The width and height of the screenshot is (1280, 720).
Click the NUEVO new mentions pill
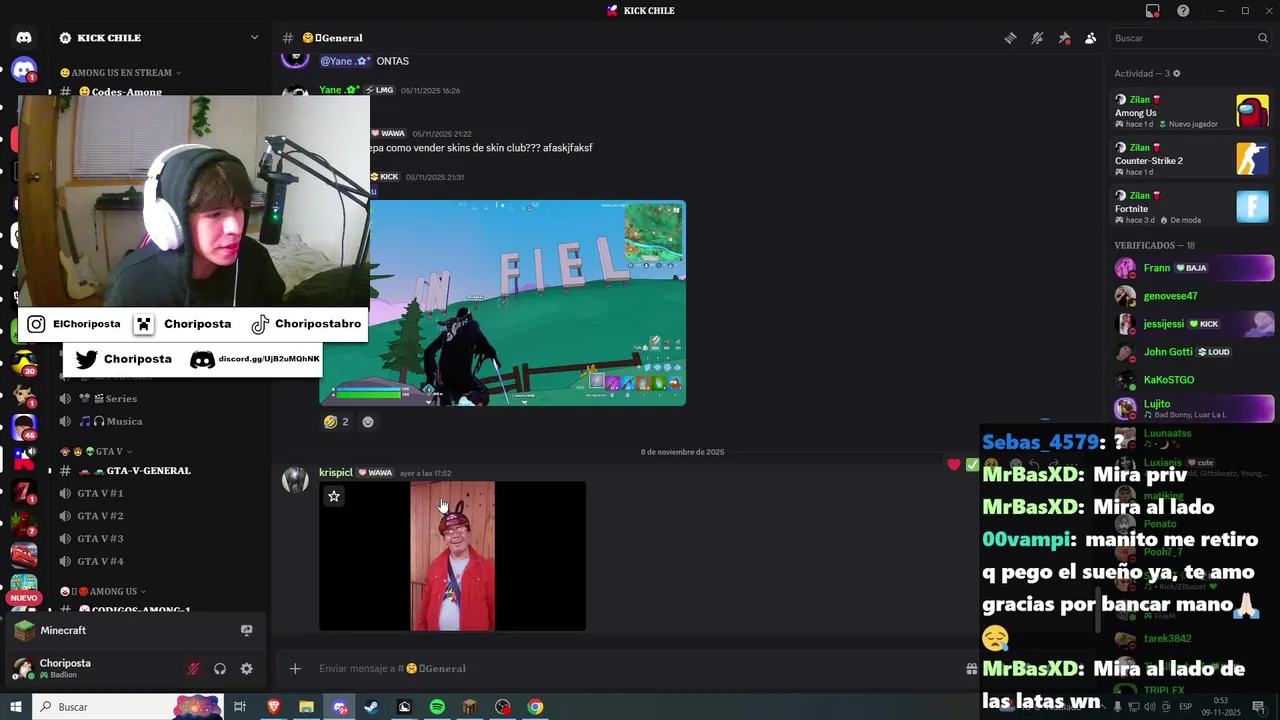tap(24, 598)
